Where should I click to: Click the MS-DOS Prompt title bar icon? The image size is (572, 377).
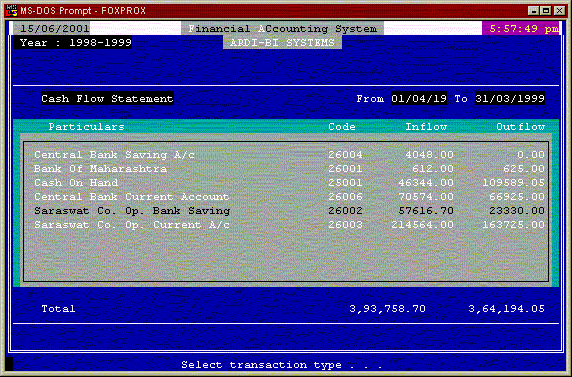12,11
